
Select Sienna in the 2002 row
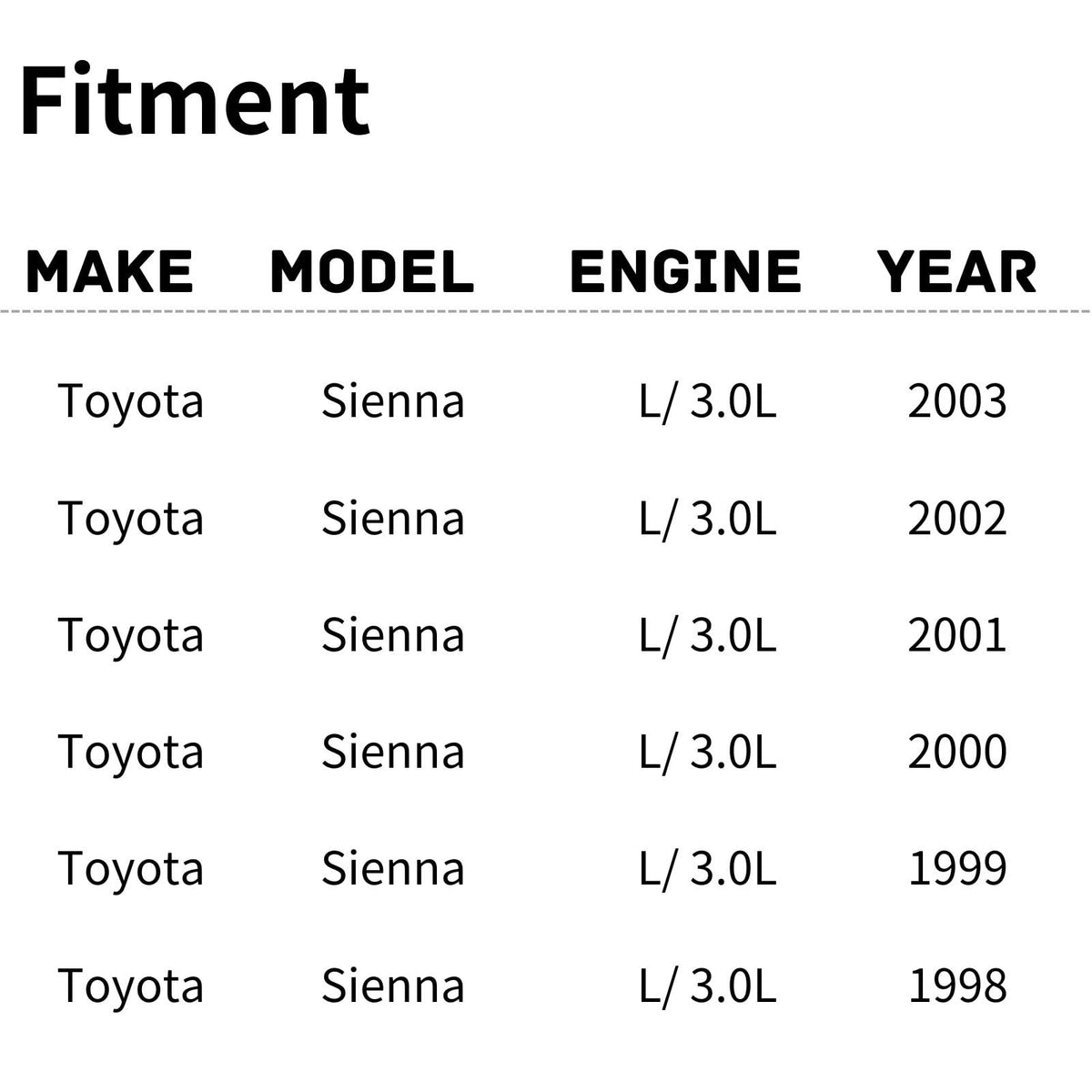pyautogui.click(x=393, y=519)
